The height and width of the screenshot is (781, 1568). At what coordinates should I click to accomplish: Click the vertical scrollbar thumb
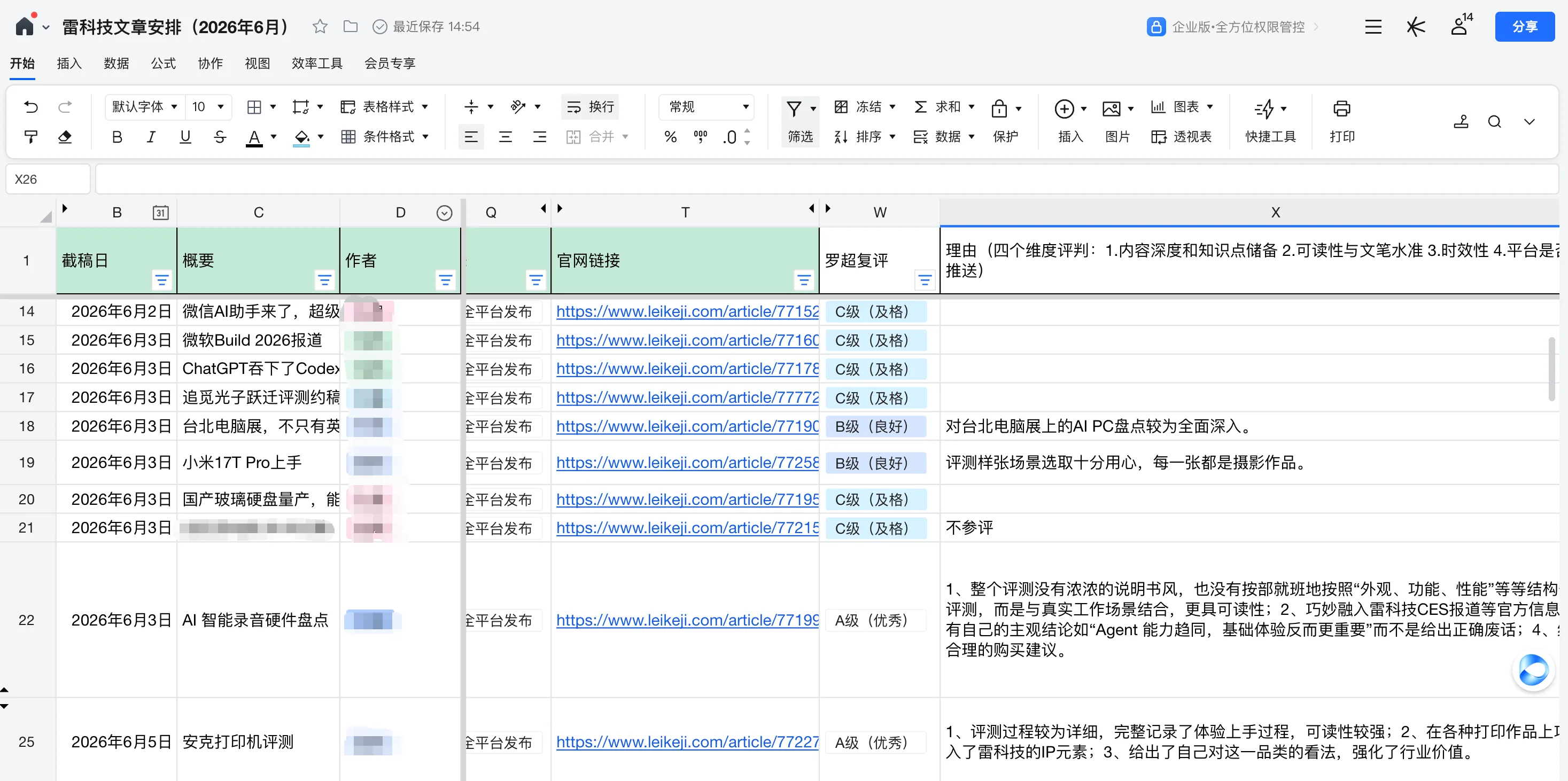click(1551, 369)
